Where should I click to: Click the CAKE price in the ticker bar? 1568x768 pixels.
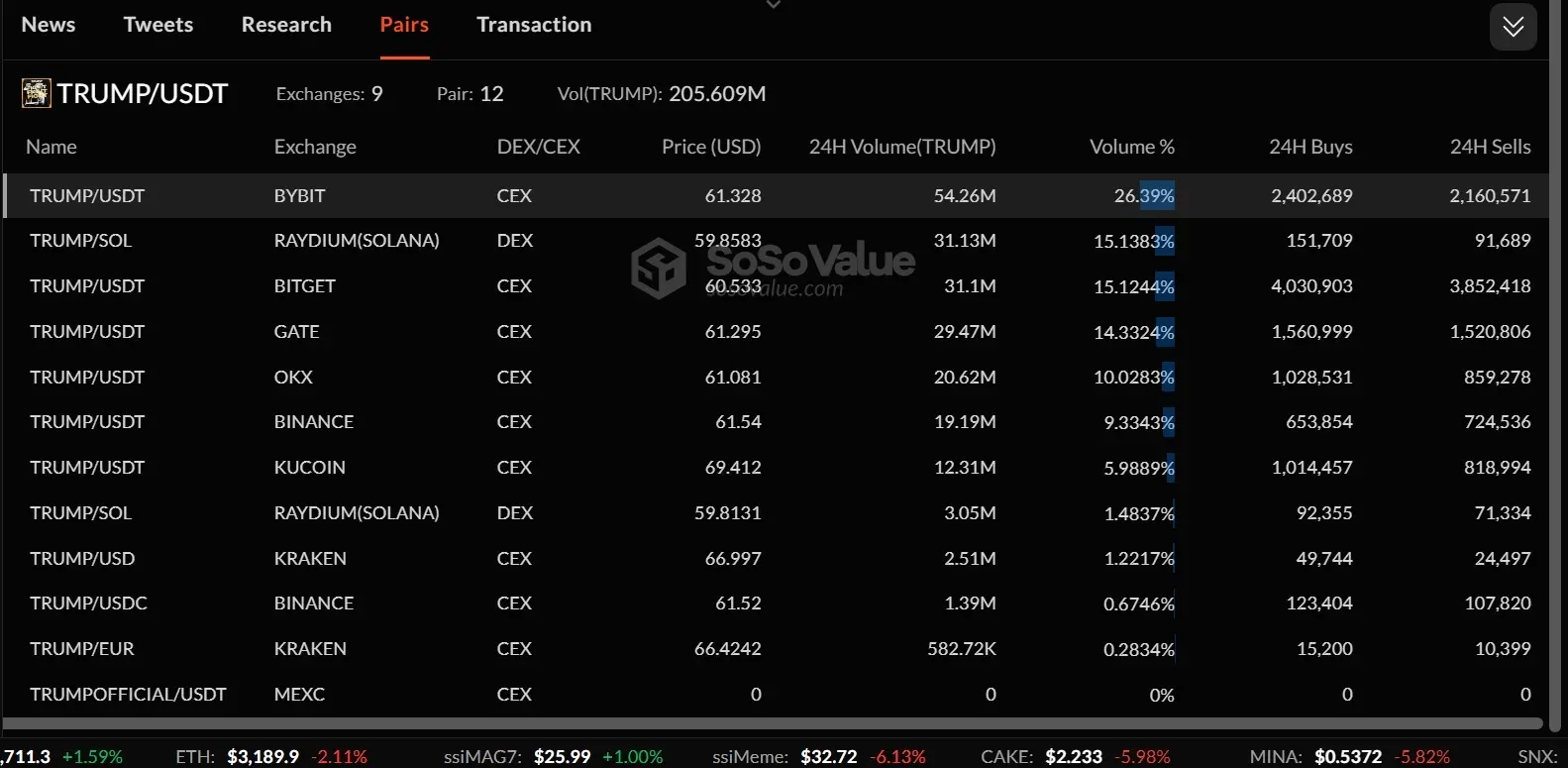pyautogui.click(x=1074, y=756)
